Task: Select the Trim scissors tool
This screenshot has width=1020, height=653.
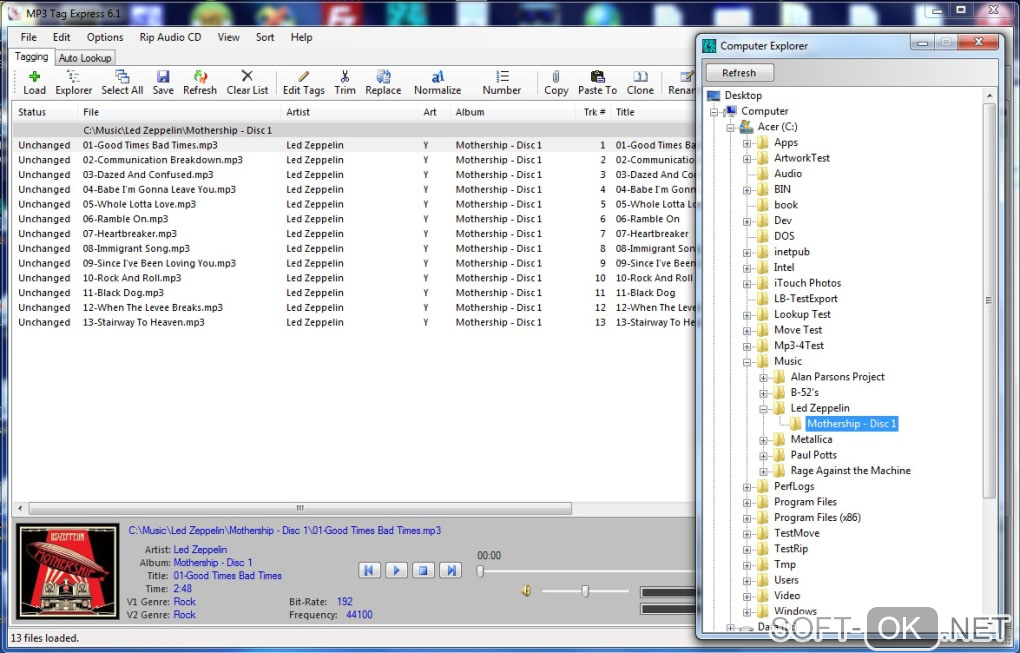Action: coord(345,77)
